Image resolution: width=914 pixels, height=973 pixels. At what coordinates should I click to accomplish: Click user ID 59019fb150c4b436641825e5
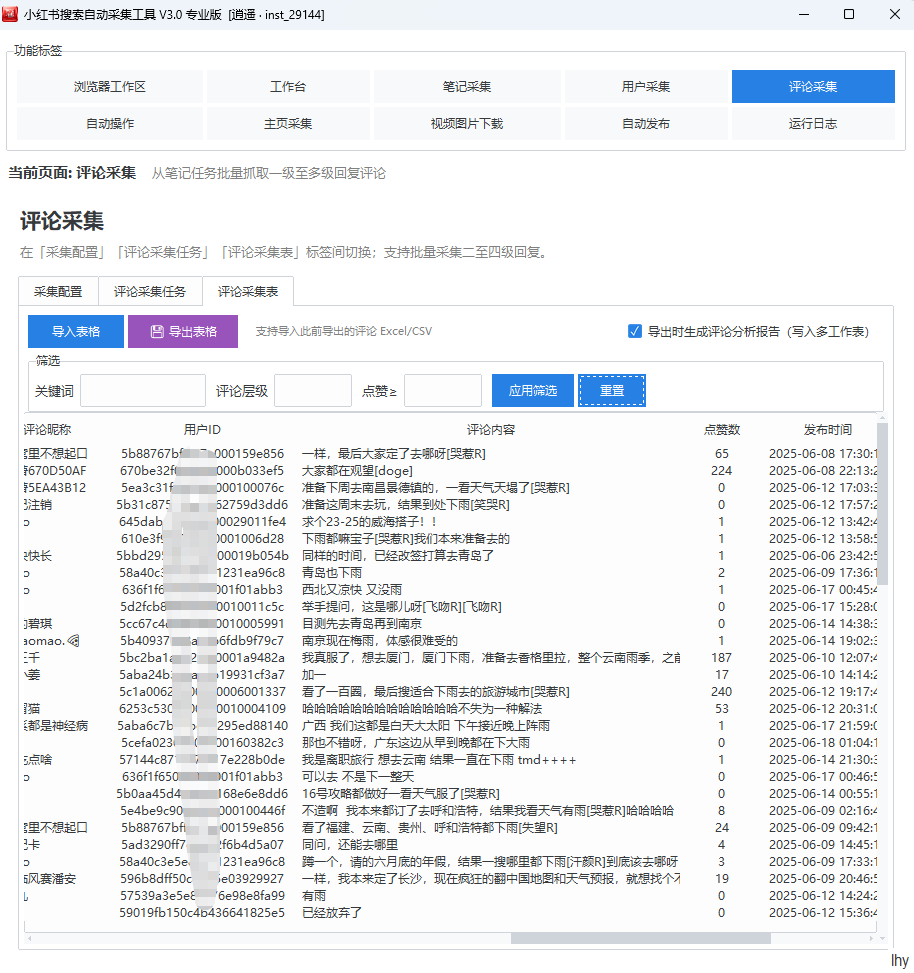[x=202, y=913]
